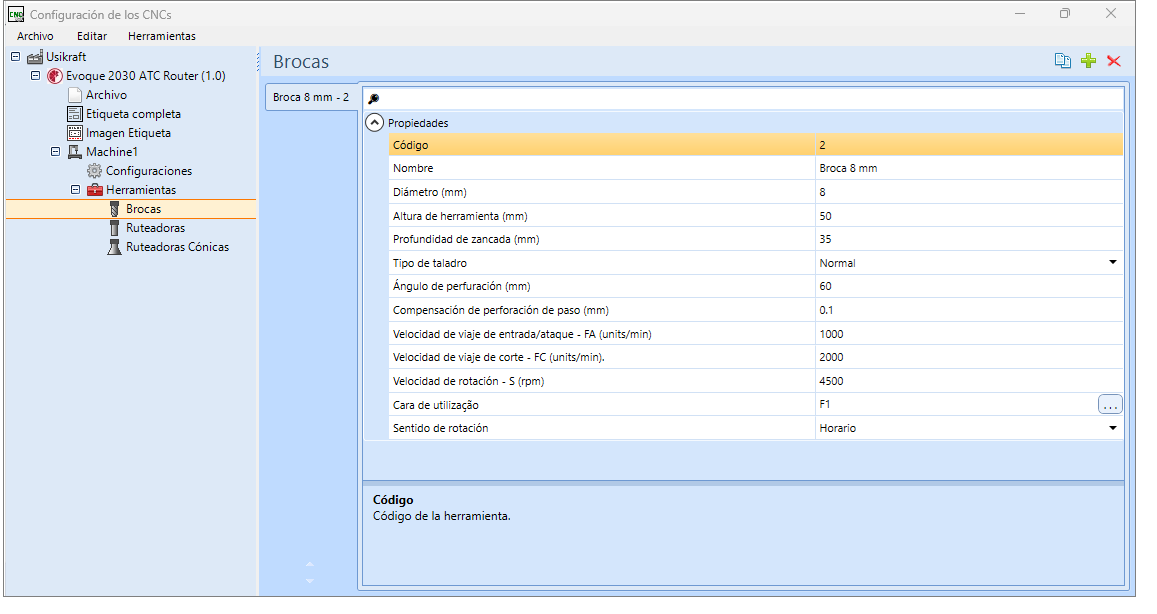The height and width of the screenshot is (614, 1157).
Task: Click the Imagen Etiqueta icon
Action: click(x=75, y=133)
